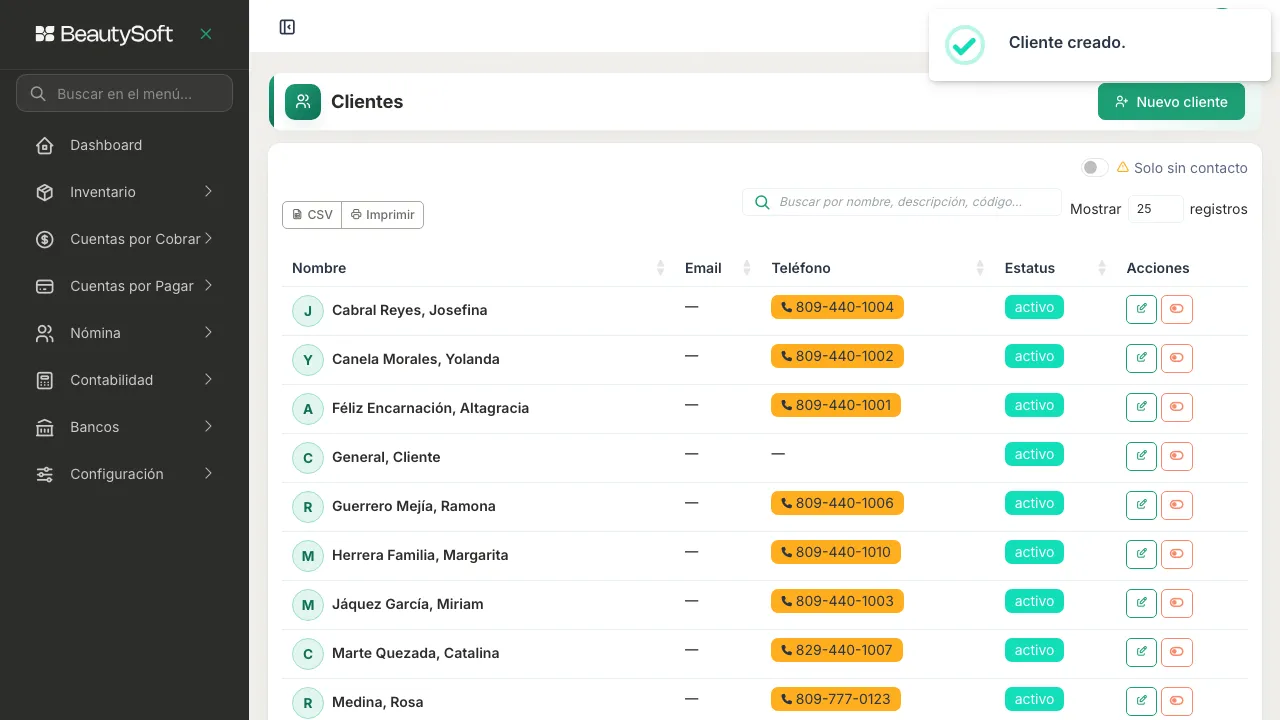Viewport: 1280px width, 720px height.
Task: Click the Nómina people icon
Action: [x=45, y=334]
